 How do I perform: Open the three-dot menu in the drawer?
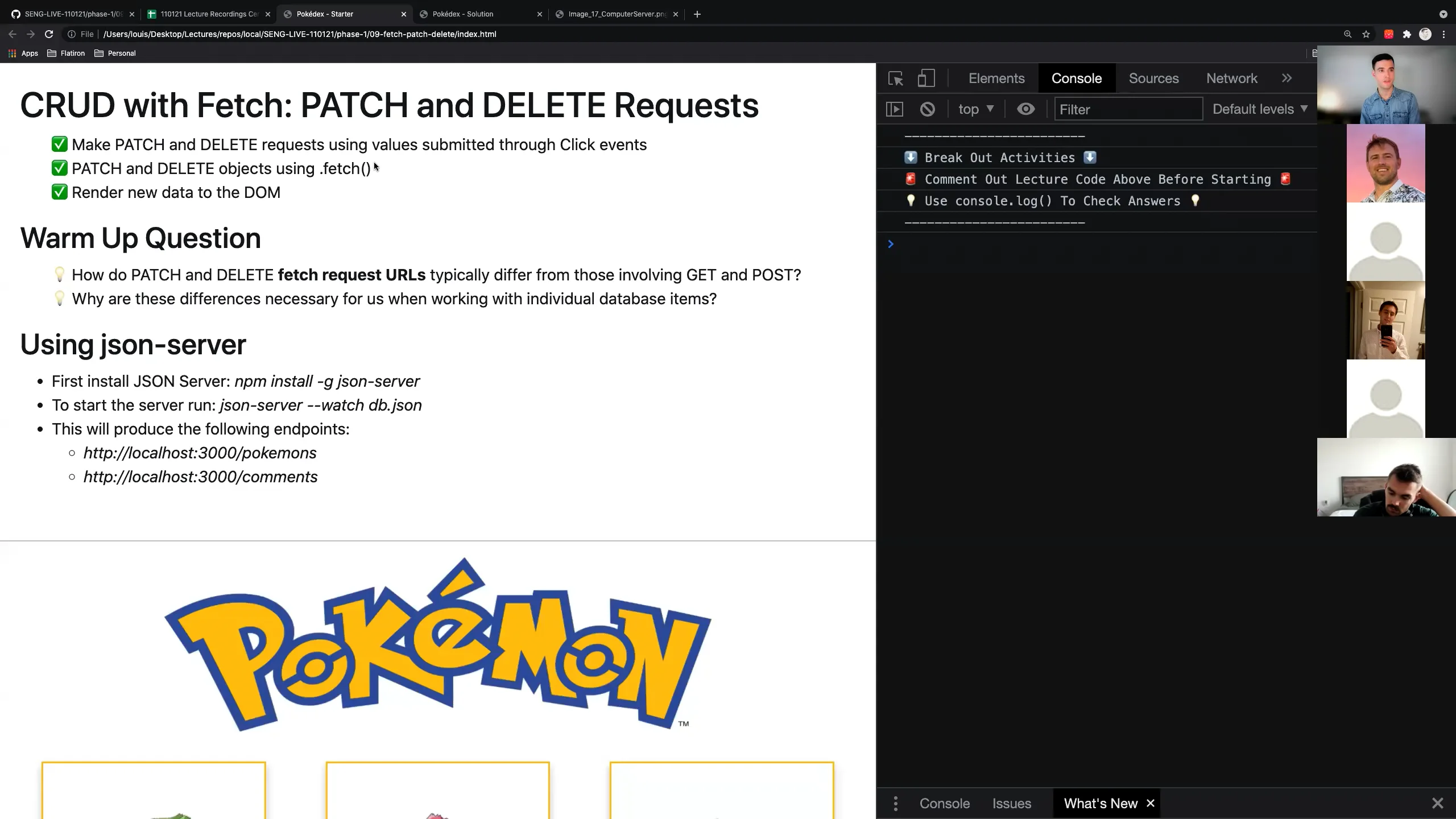tap(895, 803)
